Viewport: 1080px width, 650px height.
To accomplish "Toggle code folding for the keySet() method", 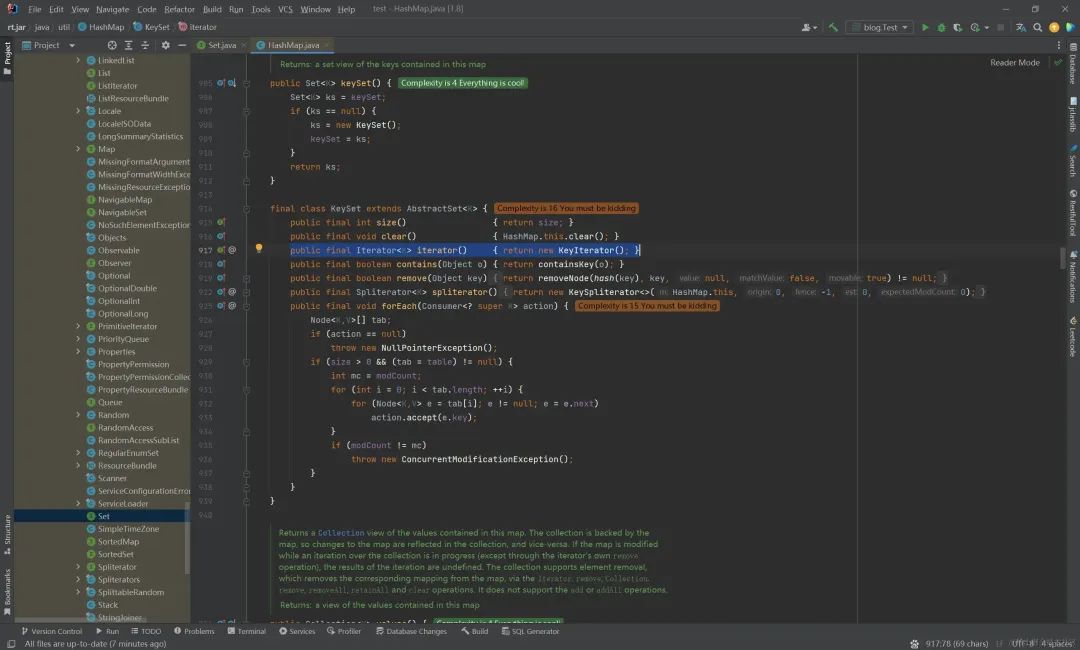I will tap(247, 83).
